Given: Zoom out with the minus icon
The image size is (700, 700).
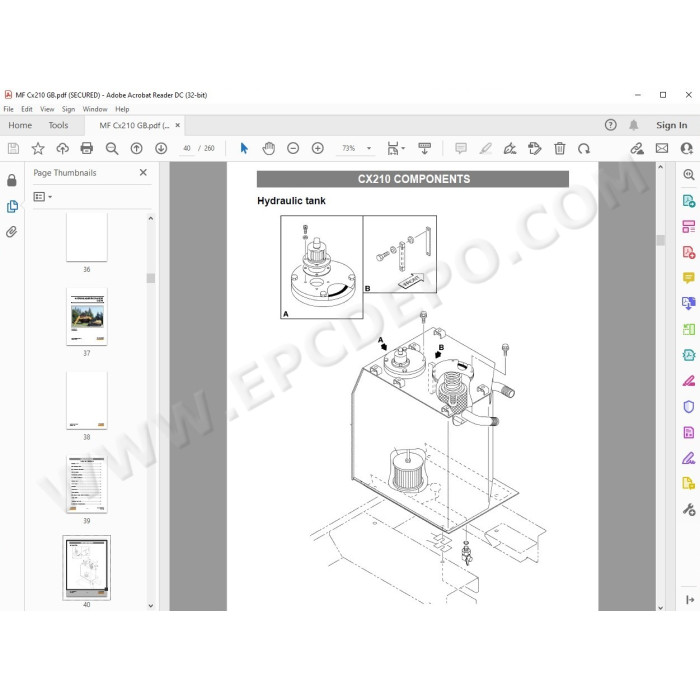Looking at the screenshot, I should click(x=293, y=148).
